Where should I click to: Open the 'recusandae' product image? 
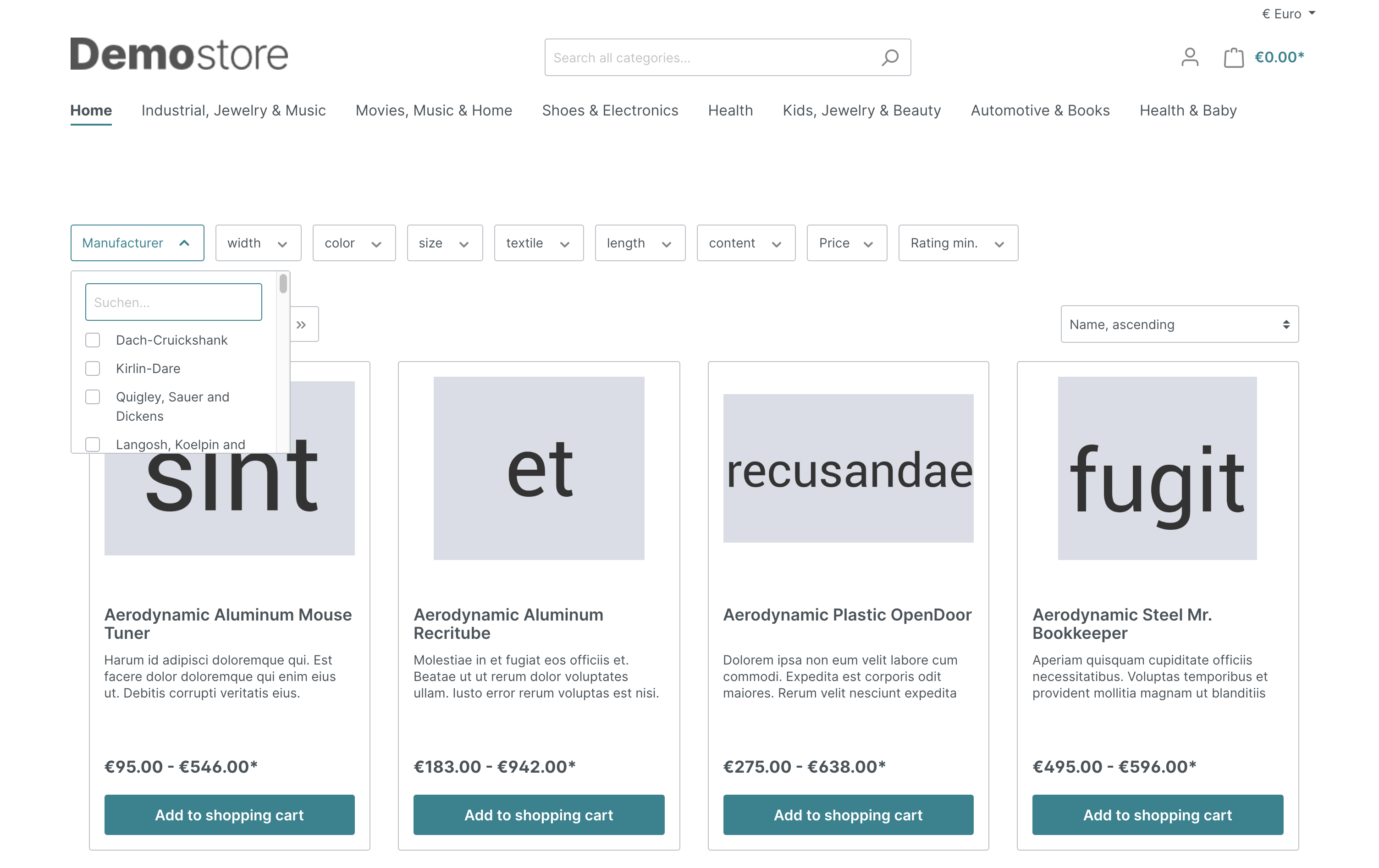tap(848, 468)
